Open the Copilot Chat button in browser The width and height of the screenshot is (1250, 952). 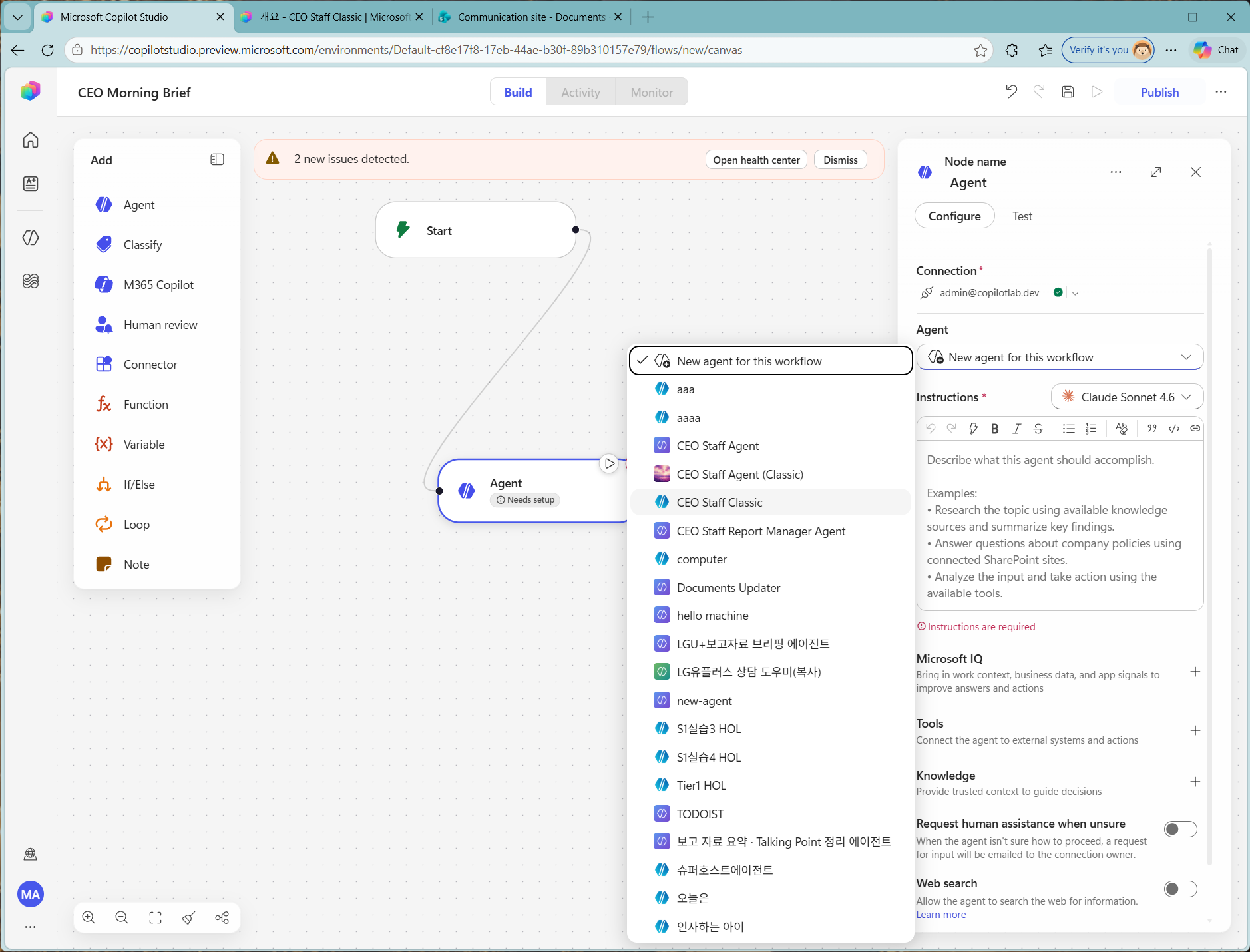[x=1217, y=50]
